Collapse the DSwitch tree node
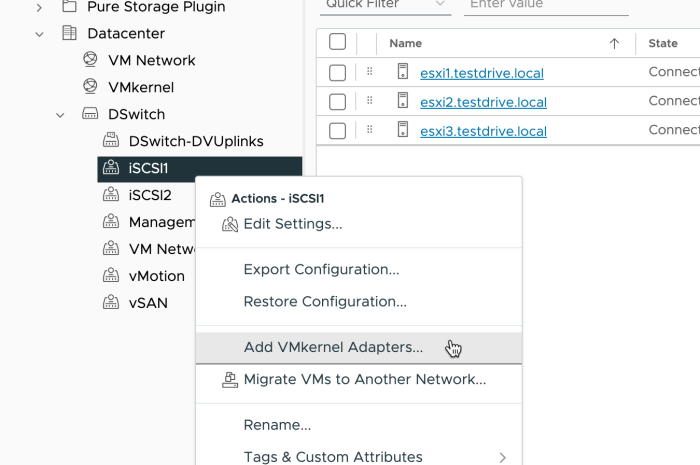Image resolution: width=700 pixels, height=465 pixels. (60, 114)
